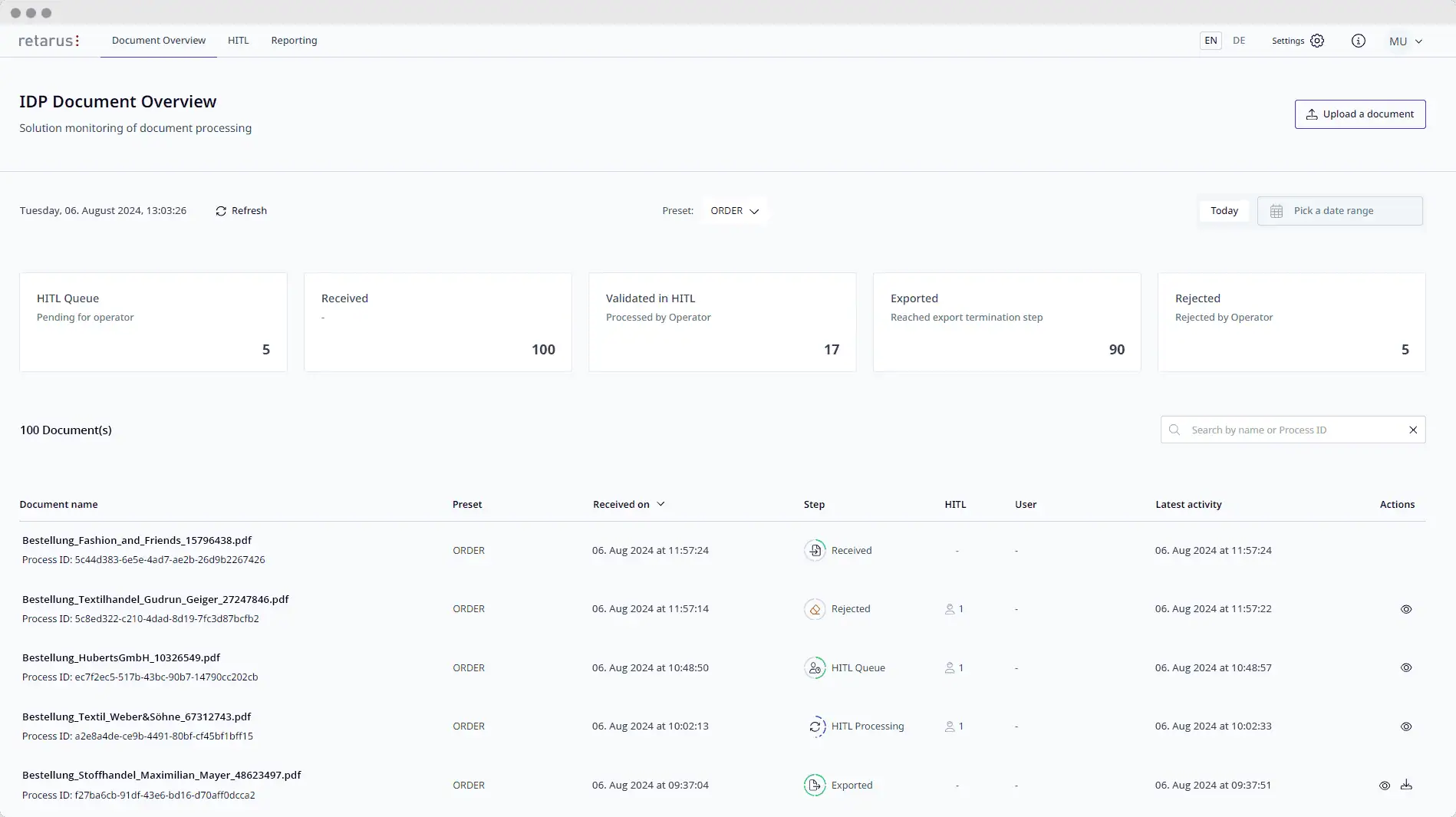This screenshot has width=1456, height=817.
Task: Click the 100 Document(s) count label
Action: coord(66,430)
